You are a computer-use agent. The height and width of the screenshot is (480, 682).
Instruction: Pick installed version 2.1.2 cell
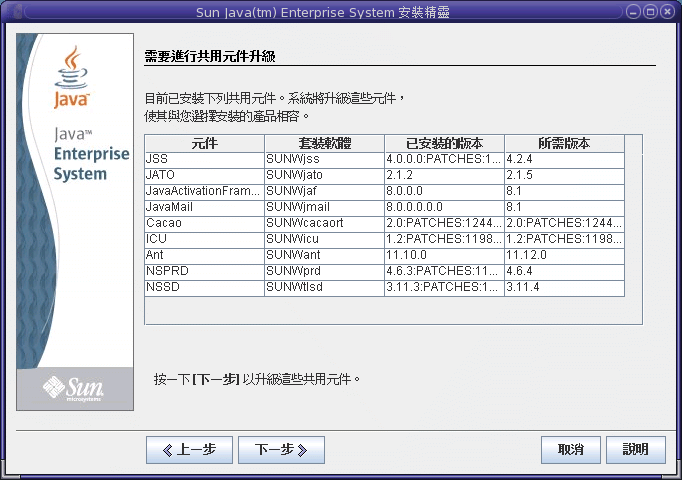point(444,176)
